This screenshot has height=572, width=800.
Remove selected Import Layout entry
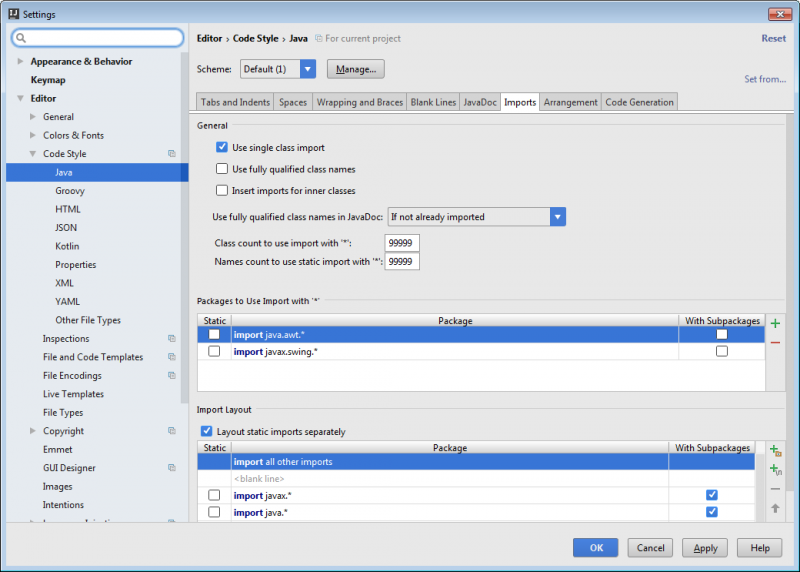coord(775,489)
